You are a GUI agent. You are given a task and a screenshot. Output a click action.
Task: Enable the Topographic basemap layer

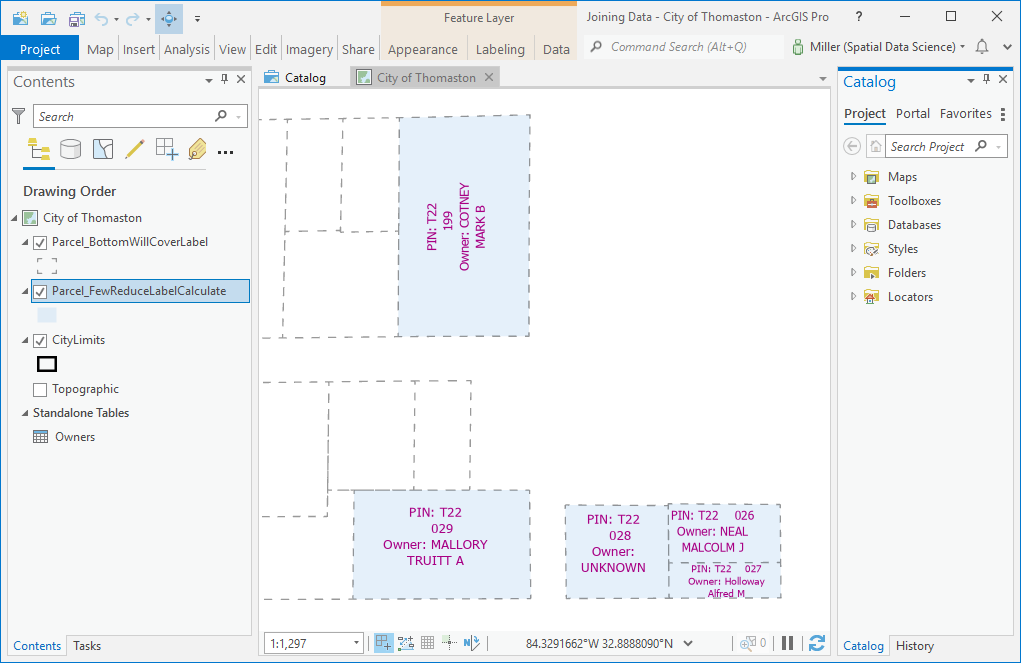click(x=41, y=388)
